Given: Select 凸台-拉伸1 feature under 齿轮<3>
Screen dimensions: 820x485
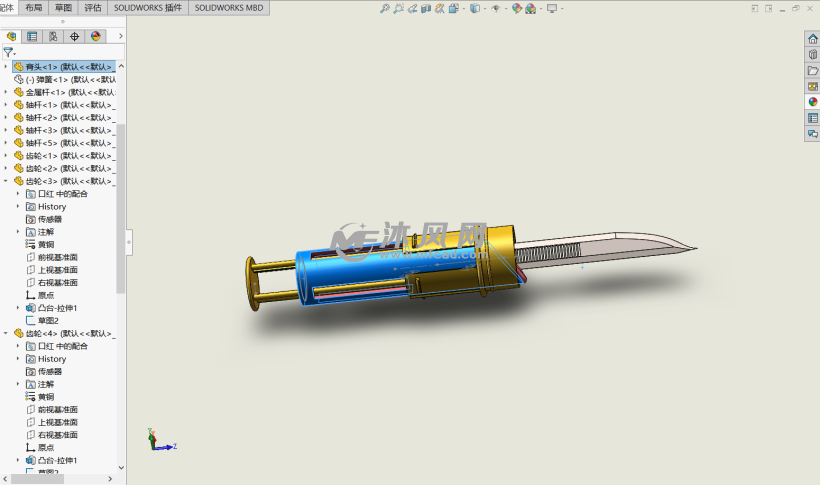Looking at the screenshot, I should pyautogui.click(x=57, y=308).
